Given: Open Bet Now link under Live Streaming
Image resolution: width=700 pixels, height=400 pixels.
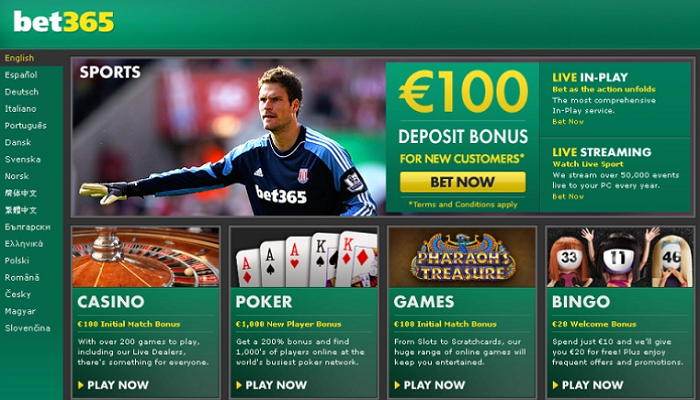Looking at the screenshot, I should tap(568, 196).
